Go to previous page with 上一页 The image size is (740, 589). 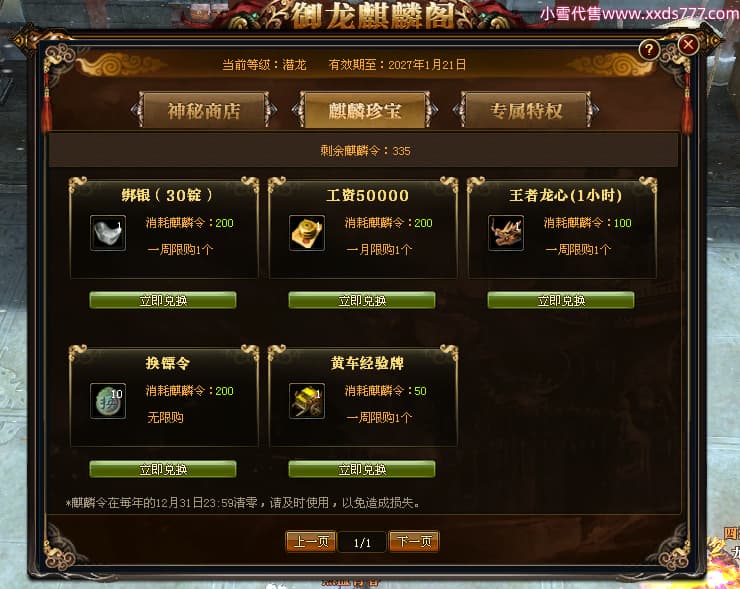pyautogui.click(x=311, y=541)
